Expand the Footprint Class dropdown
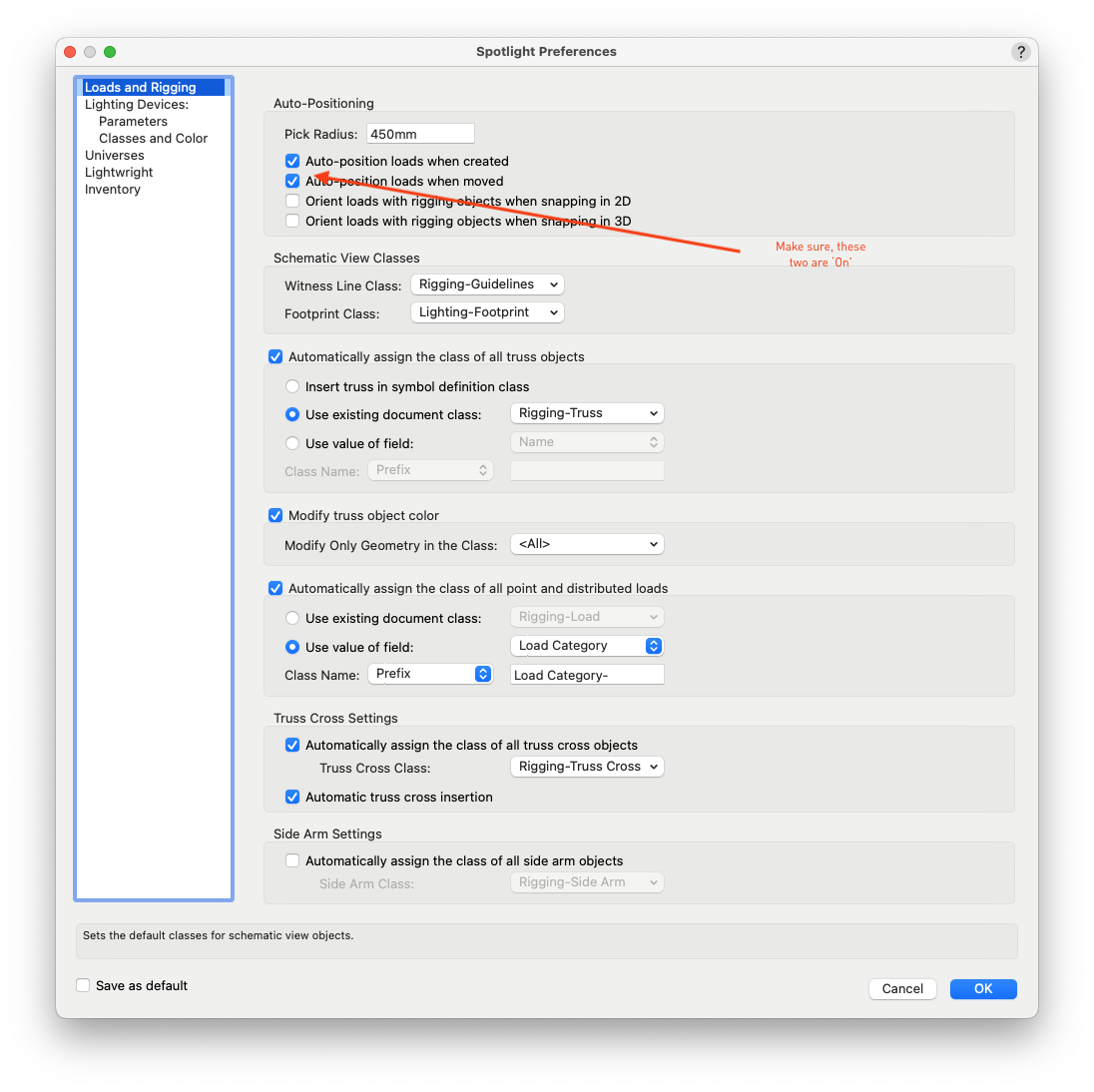 tap(487, 312)
